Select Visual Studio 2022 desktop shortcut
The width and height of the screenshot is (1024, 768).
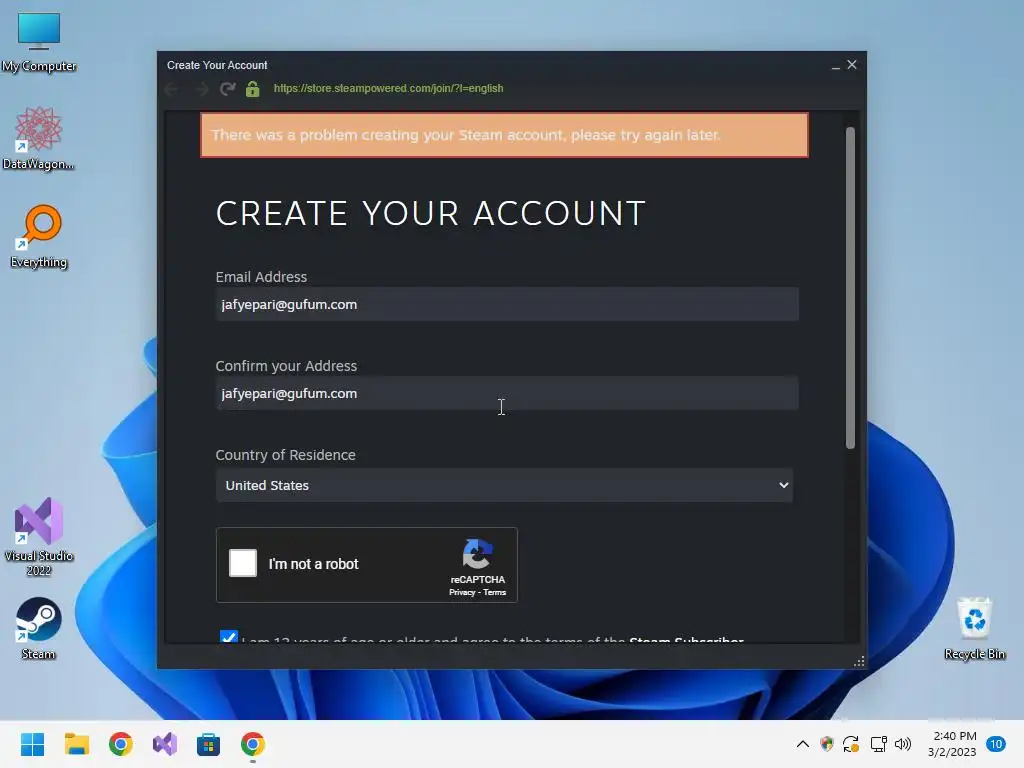(x=39, y=537)
